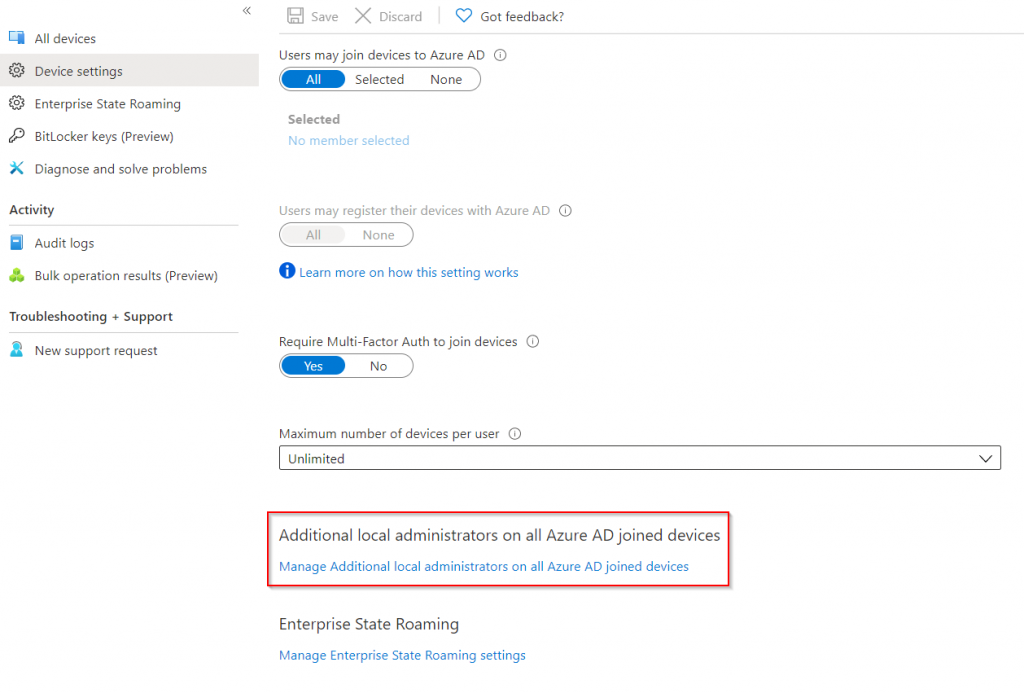Set join devices to None
The image size is (1024, 693).
tap(446, 79)
